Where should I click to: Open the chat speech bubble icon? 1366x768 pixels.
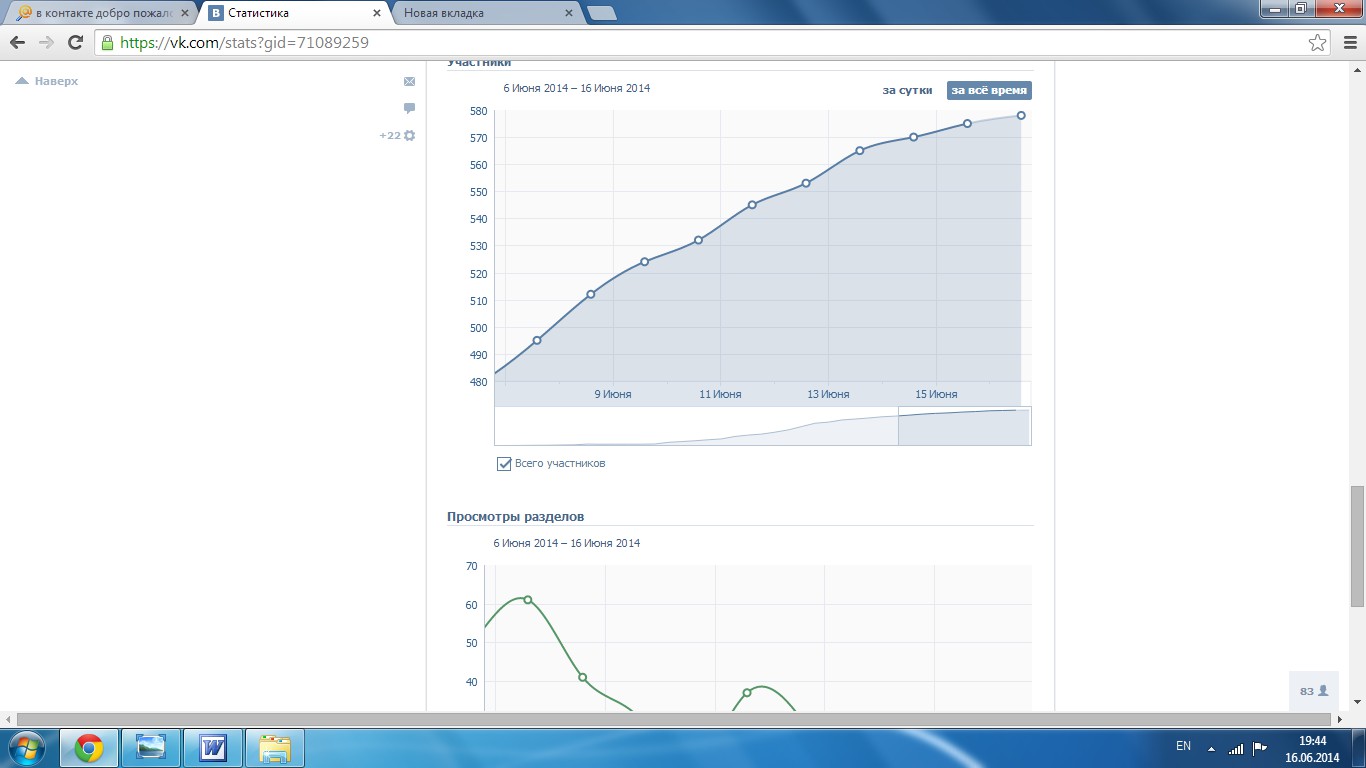click(409, 108)
